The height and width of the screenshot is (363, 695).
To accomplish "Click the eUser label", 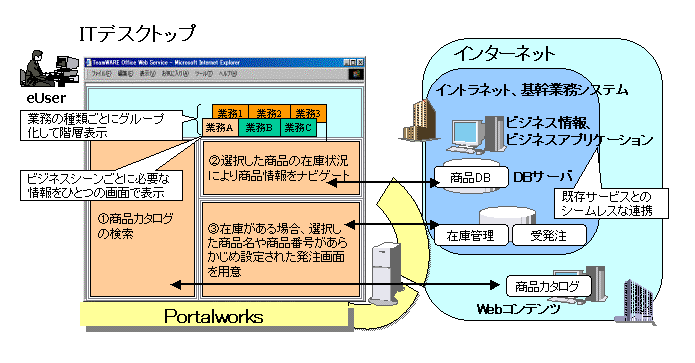I will coord(46,98).
